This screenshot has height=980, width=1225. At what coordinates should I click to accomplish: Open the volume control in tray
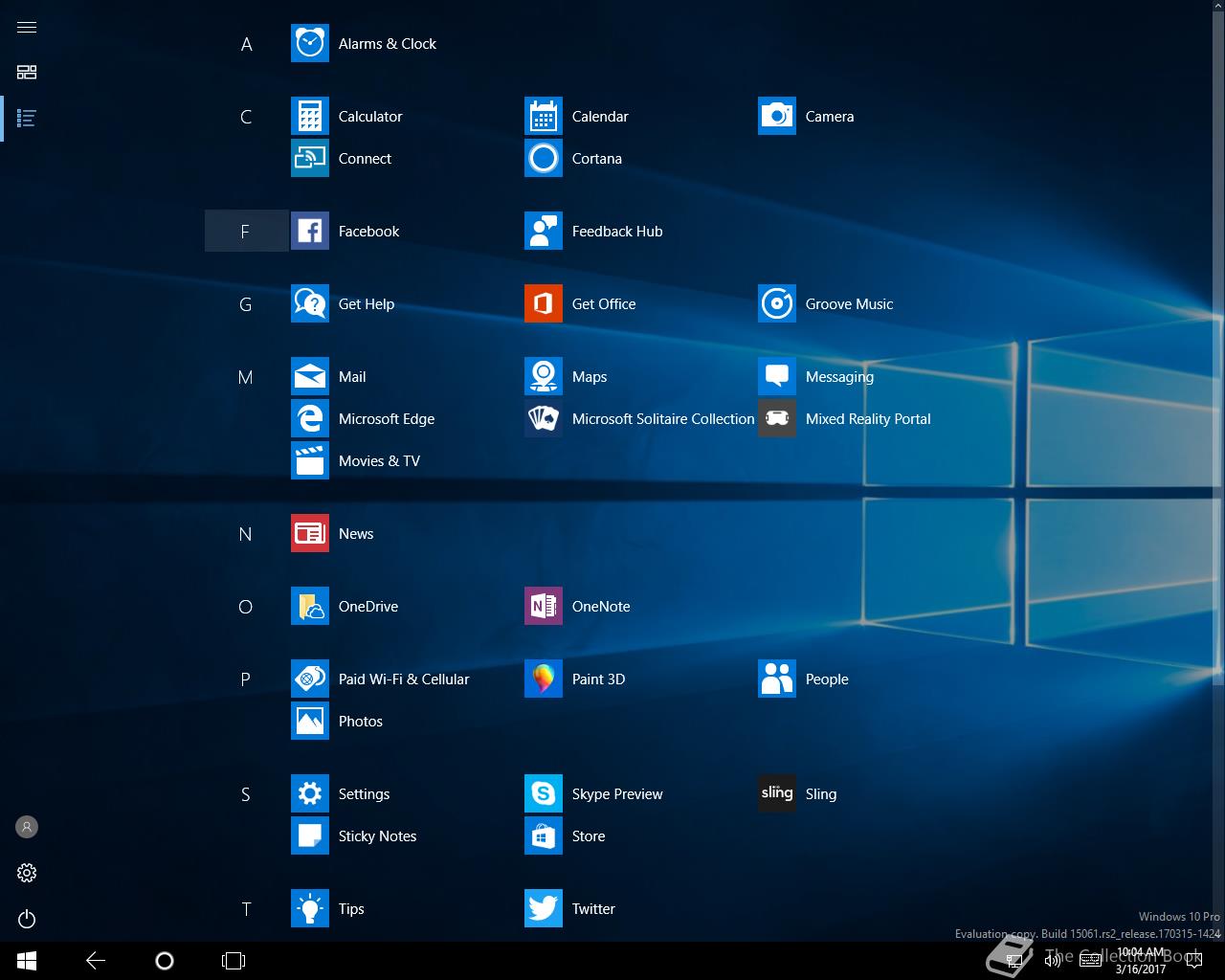click(x=1053, y=961)
